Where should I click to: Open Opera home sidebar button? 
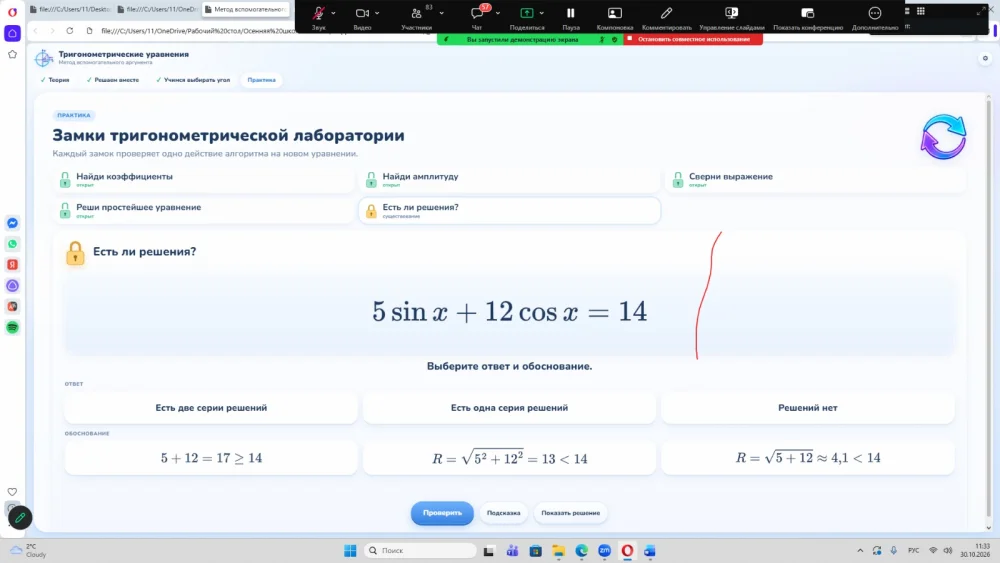point(12,33)
